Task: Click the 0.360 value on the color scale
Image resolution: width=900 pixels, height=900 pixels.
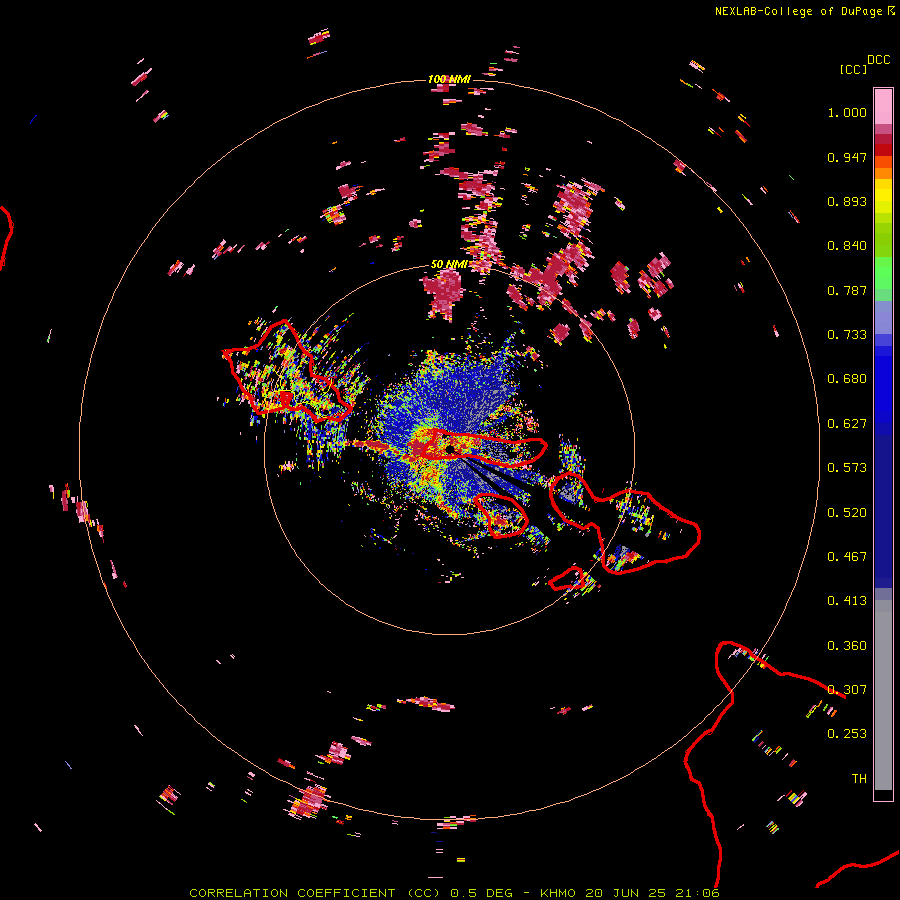Action: pyautogui.click(x=847, y=646)
